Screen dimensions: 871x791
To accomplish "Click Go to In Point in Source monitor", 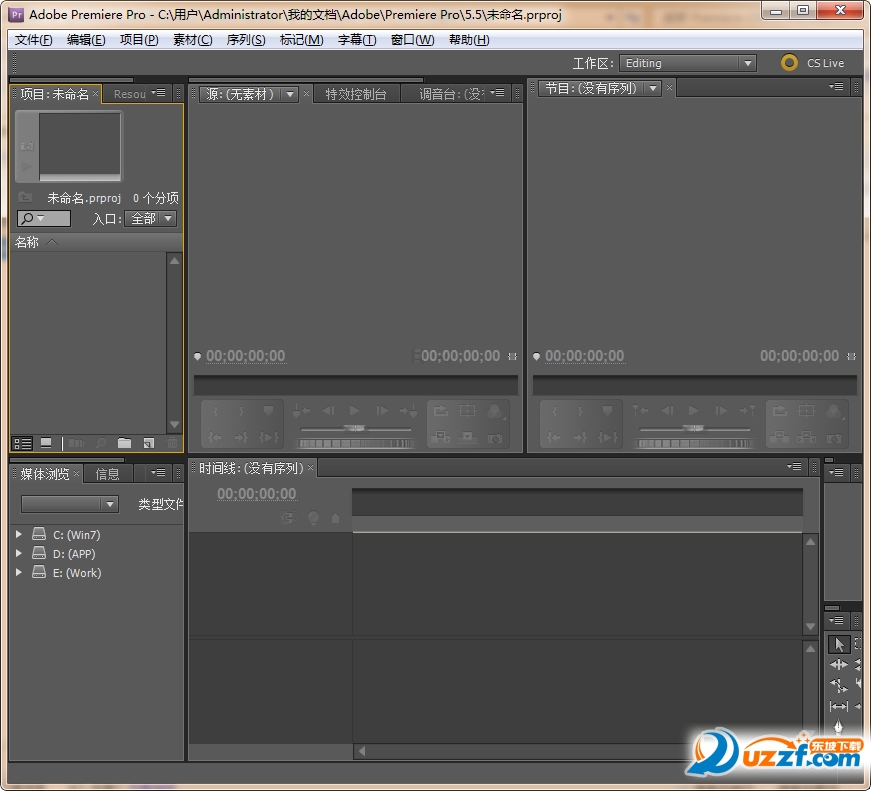I will pyautogui.click(x=216, y=438).
